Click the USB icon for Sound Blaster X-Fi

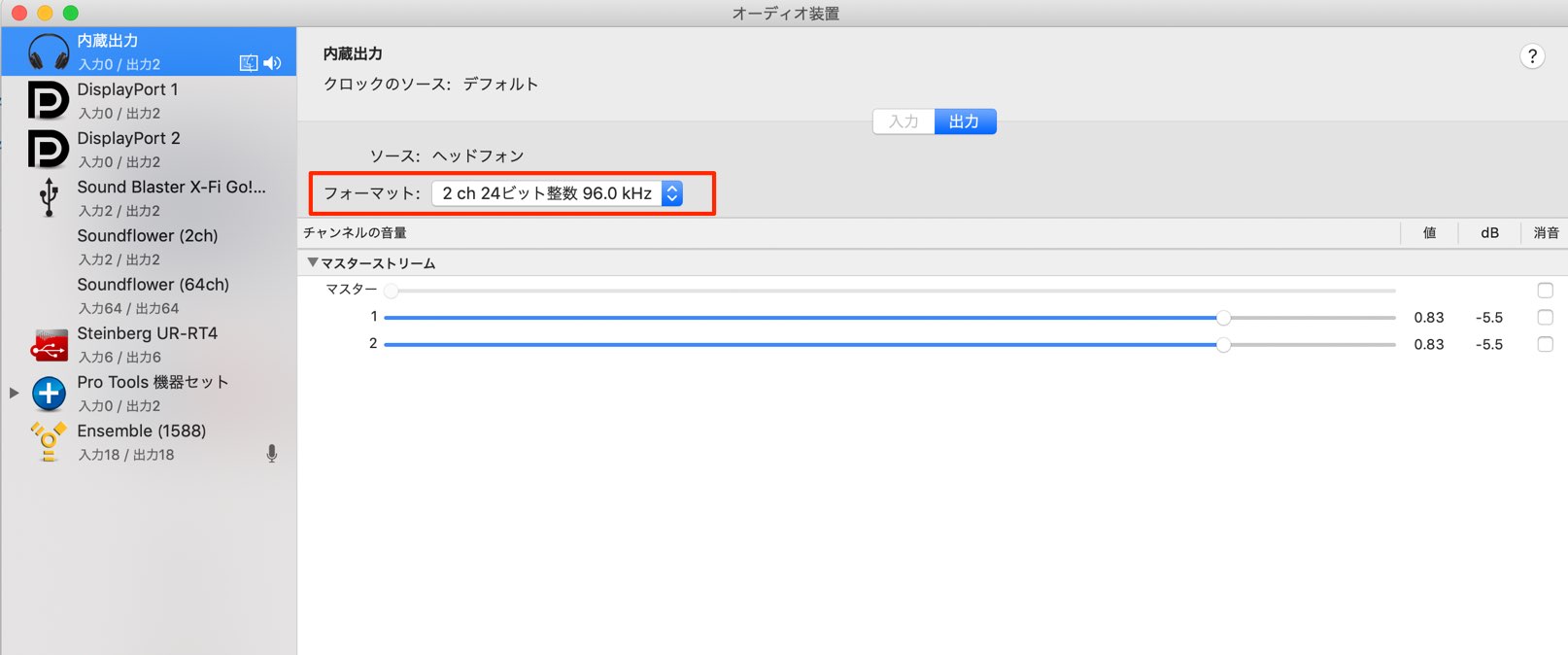pos(49,197)
